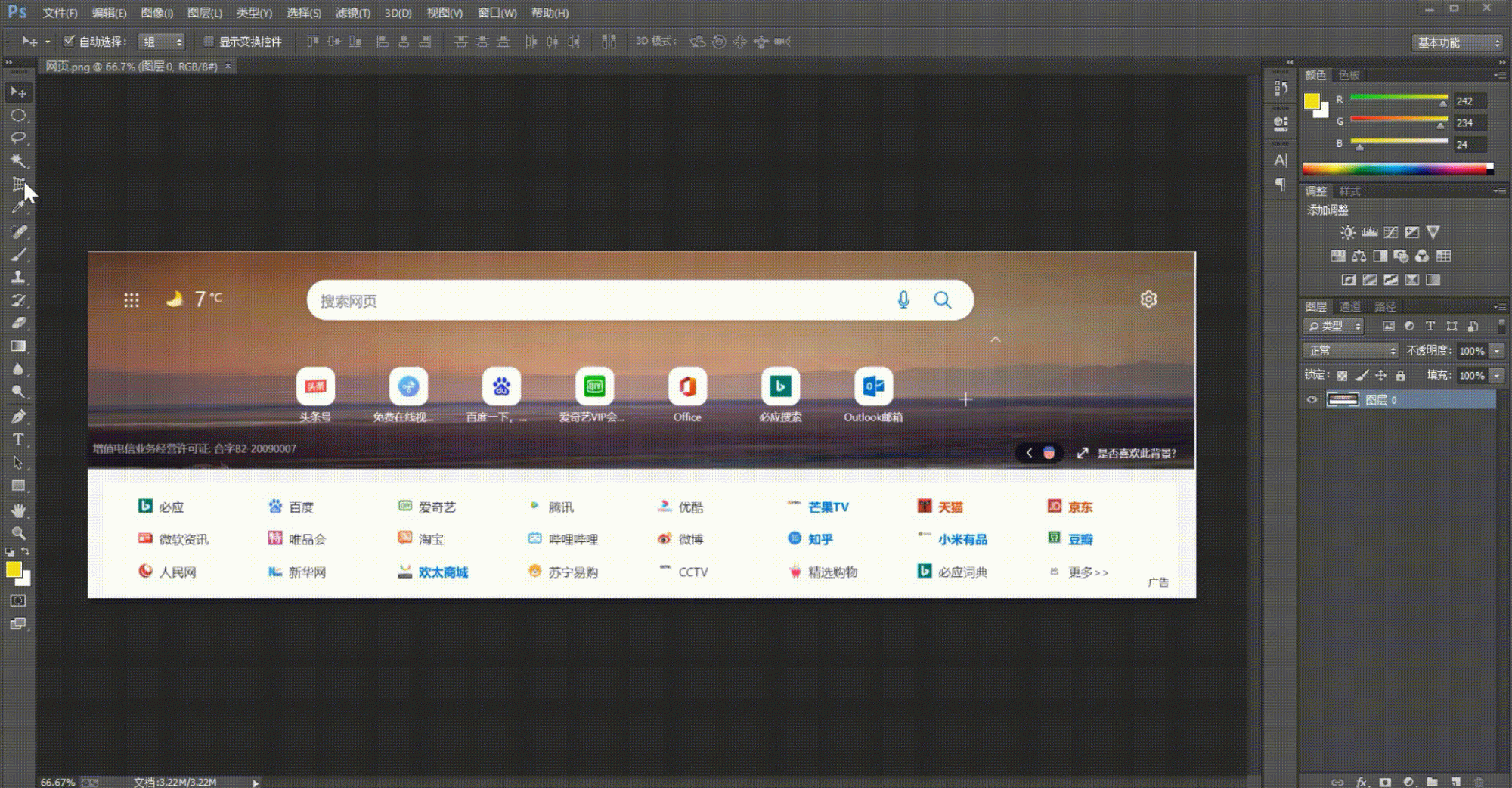The height and width of the screenshot is (788, 1512).
Task: Open the Layers panel flyout menu
Action: tap(1500, 306)
